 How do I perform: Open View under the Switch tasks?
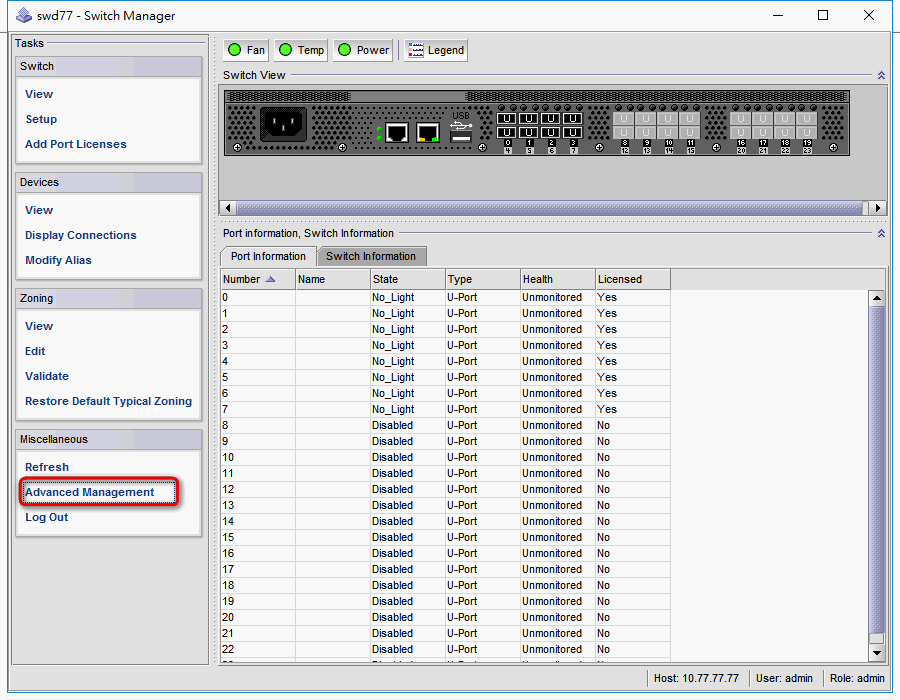[x=39, y=94]
